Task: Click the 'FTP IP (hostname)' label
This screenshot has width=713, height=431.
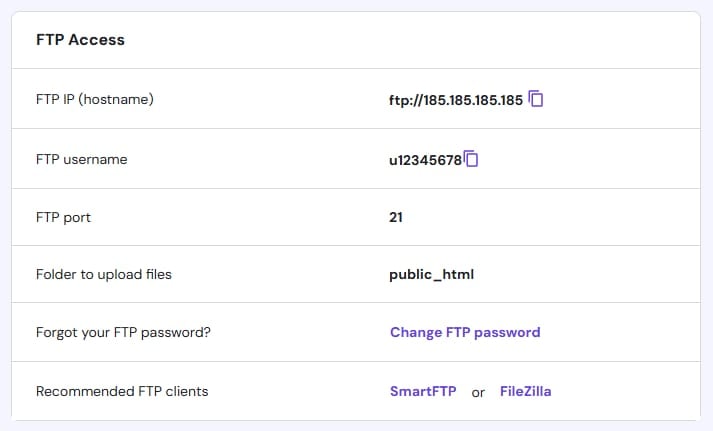Action: 94,100
